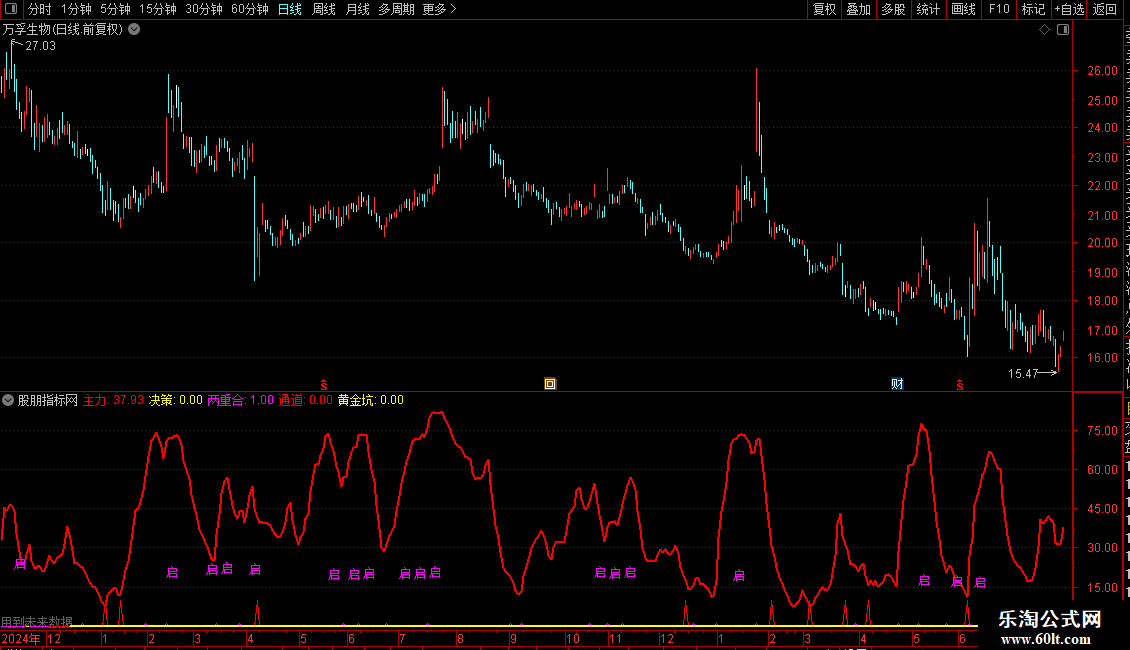This screenshot has width=1130, height=650.
Task: Switch to 60分钟 period
Action: pyautogui.click(x=250, y=9)
